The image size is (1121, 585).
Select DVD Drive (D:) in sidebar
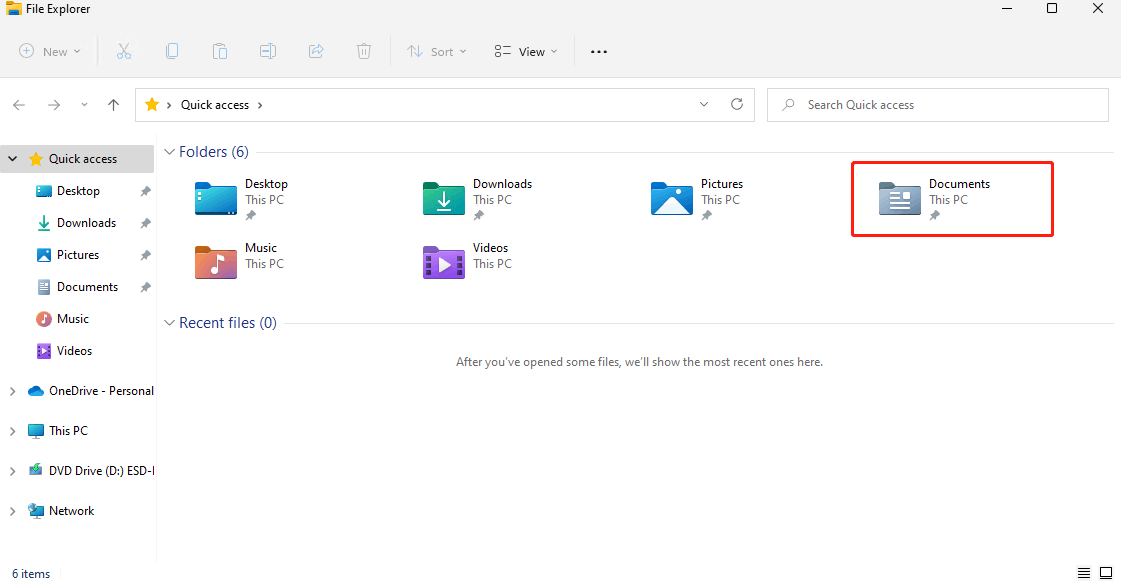[x=101, y=471]
